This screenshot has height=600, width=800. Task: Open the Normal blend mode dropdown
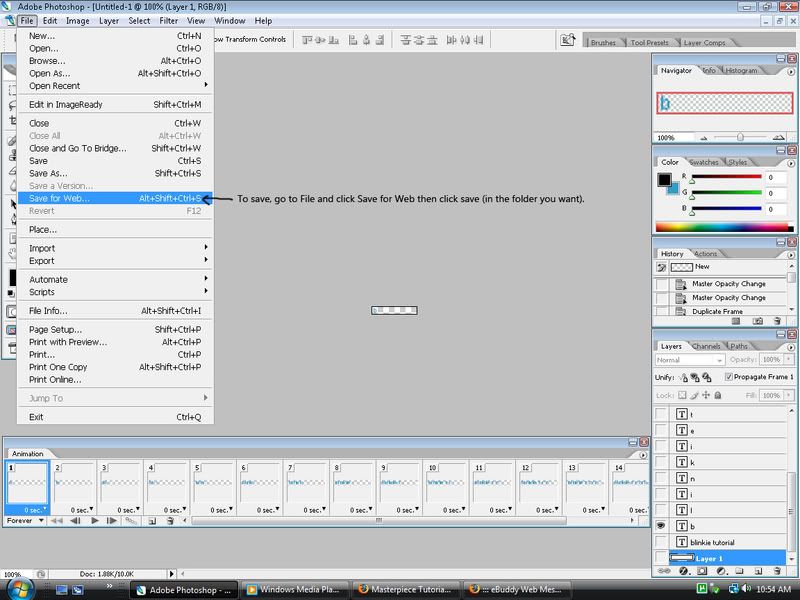coord(690,360)
